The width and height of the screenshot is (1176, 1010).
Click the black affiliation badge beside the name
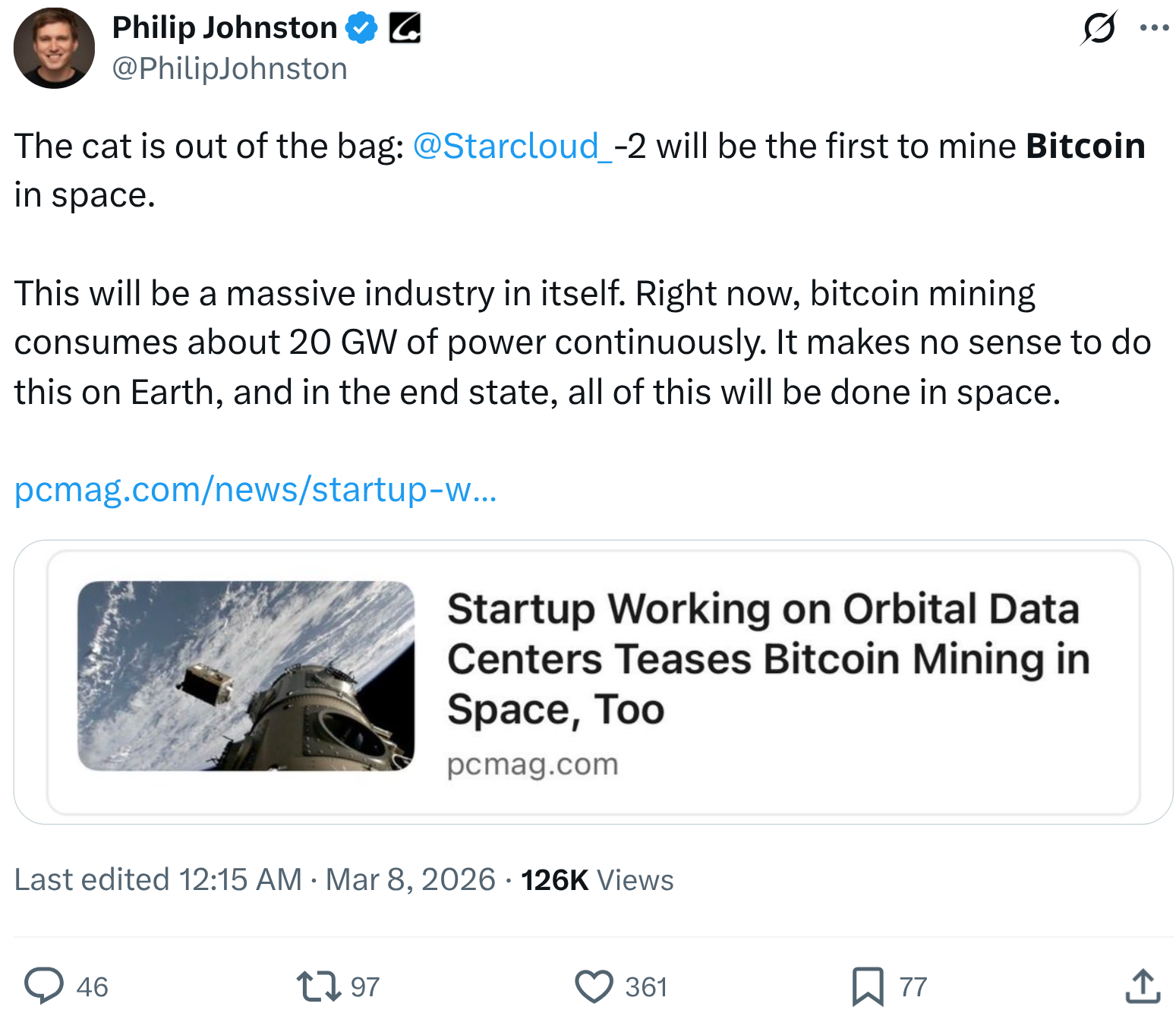coord(405,28)
